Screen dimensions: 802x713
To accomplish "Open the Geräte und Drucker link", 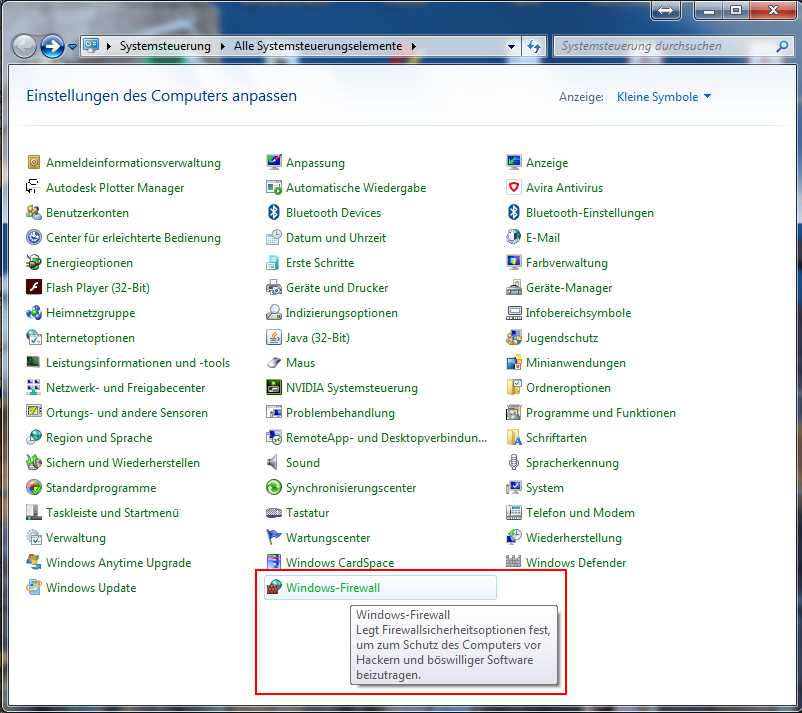I will (337, 287).
